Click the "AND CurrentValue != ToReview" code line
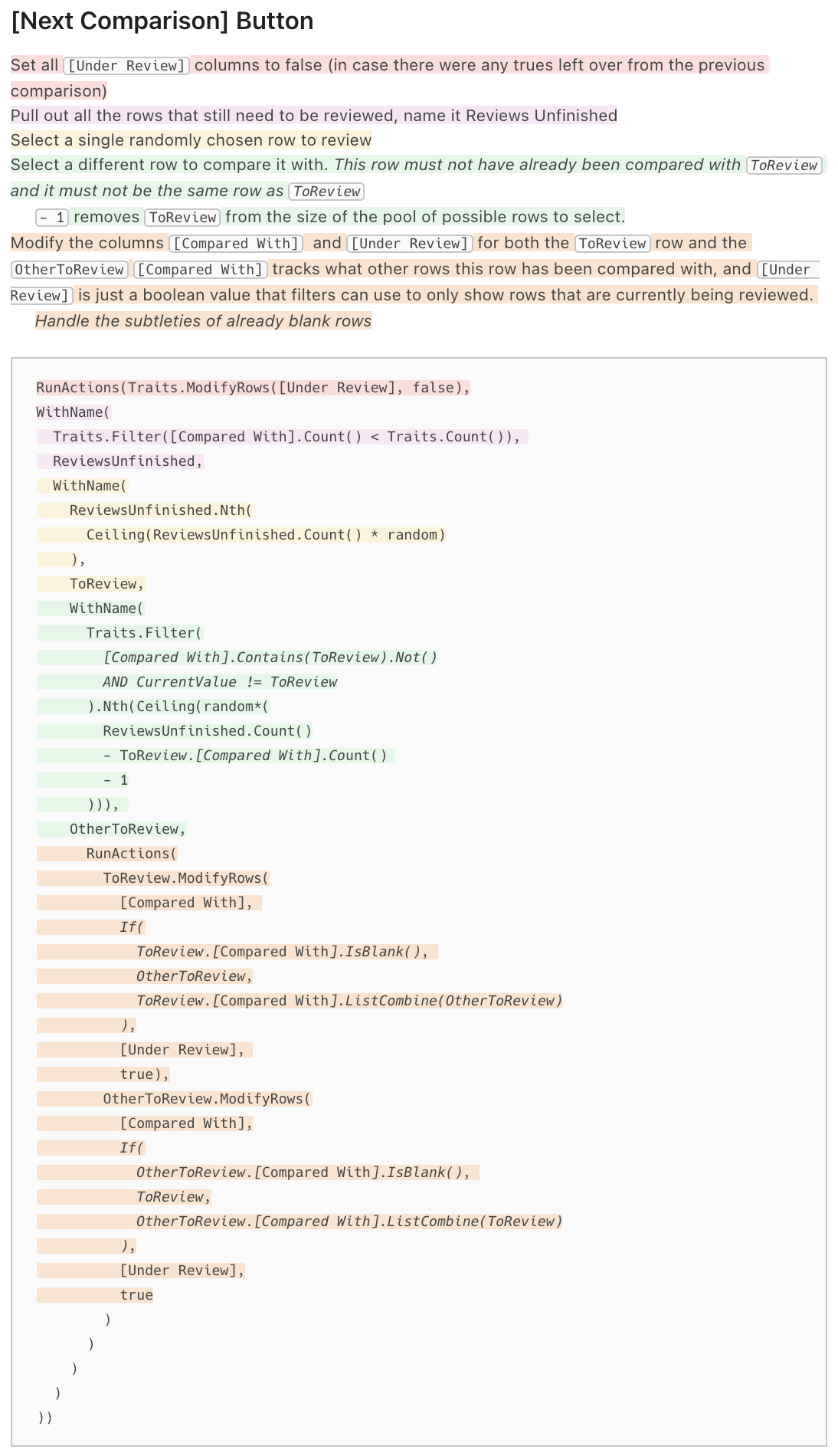Viewport: 838px width, 1456px height. point(220,682)
